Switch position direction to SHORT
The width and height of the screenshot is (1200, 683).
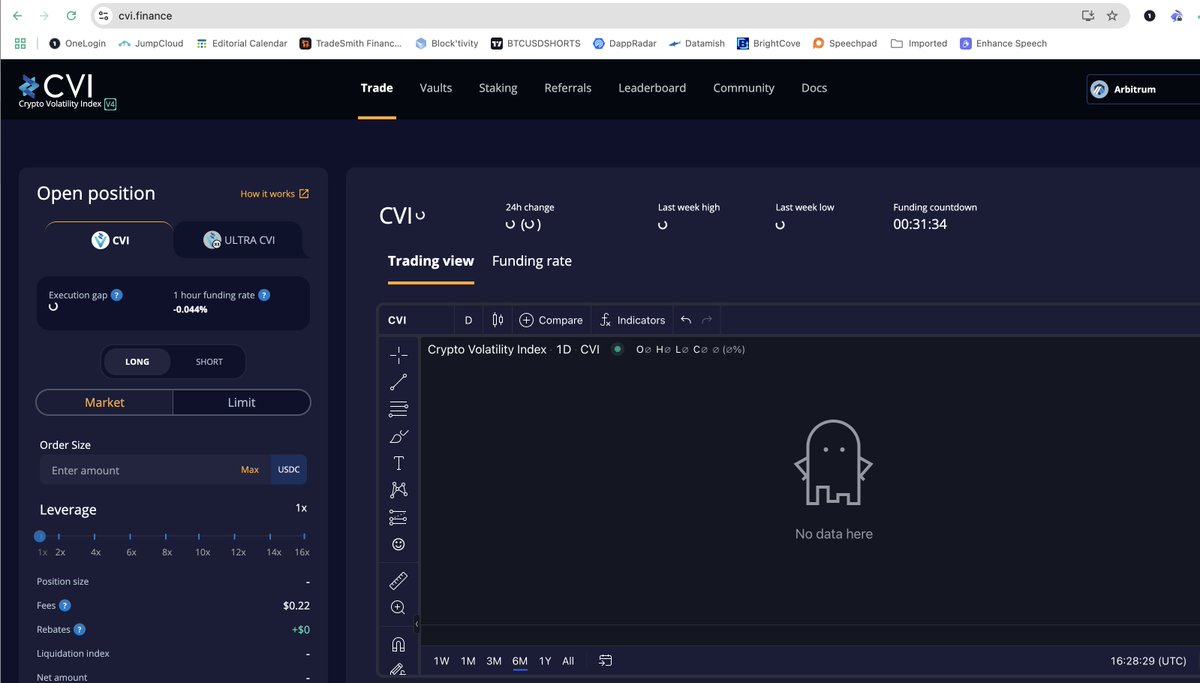[x=209, y=362]
